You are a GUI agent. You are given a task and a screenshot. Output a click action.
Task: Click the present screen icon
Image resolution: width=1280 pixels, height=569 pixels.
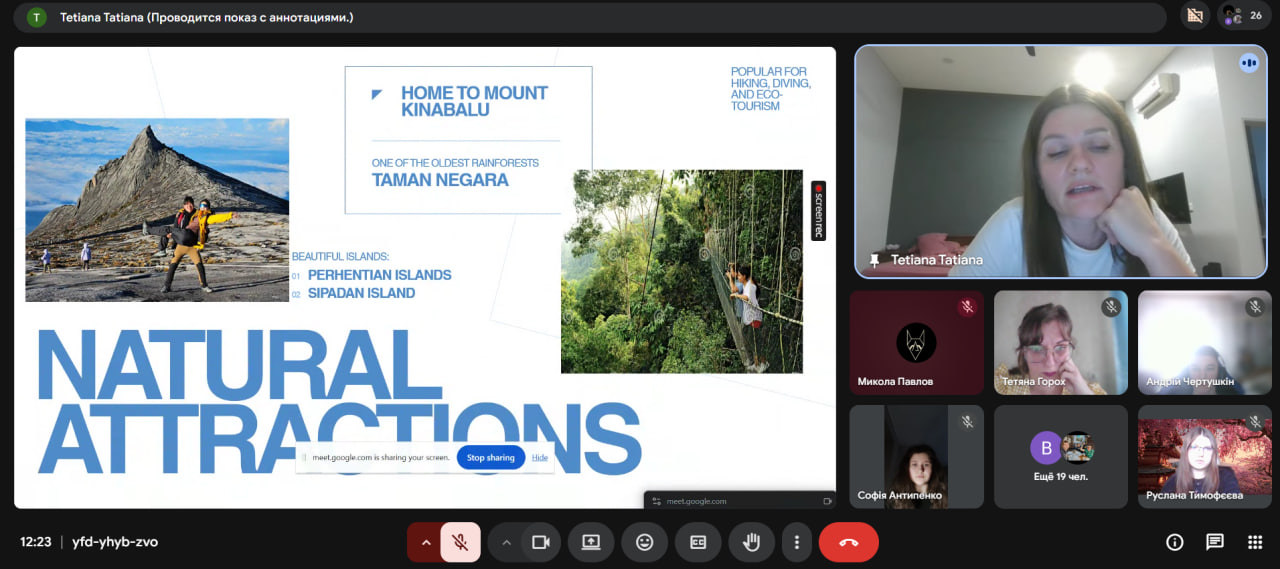[591, 542]
